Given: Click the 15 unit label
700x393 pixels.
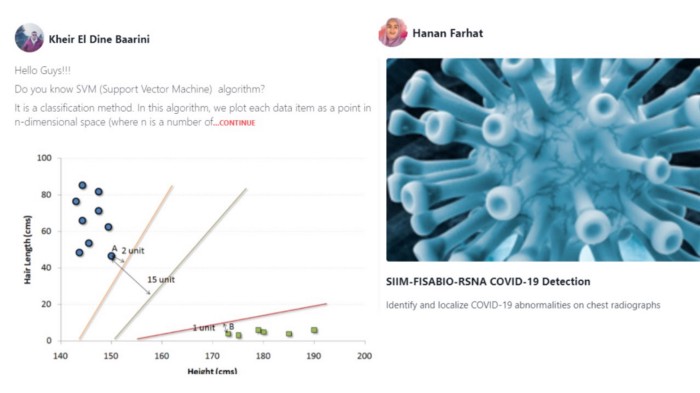Looking at the screenshot, I should coord(161,280).
